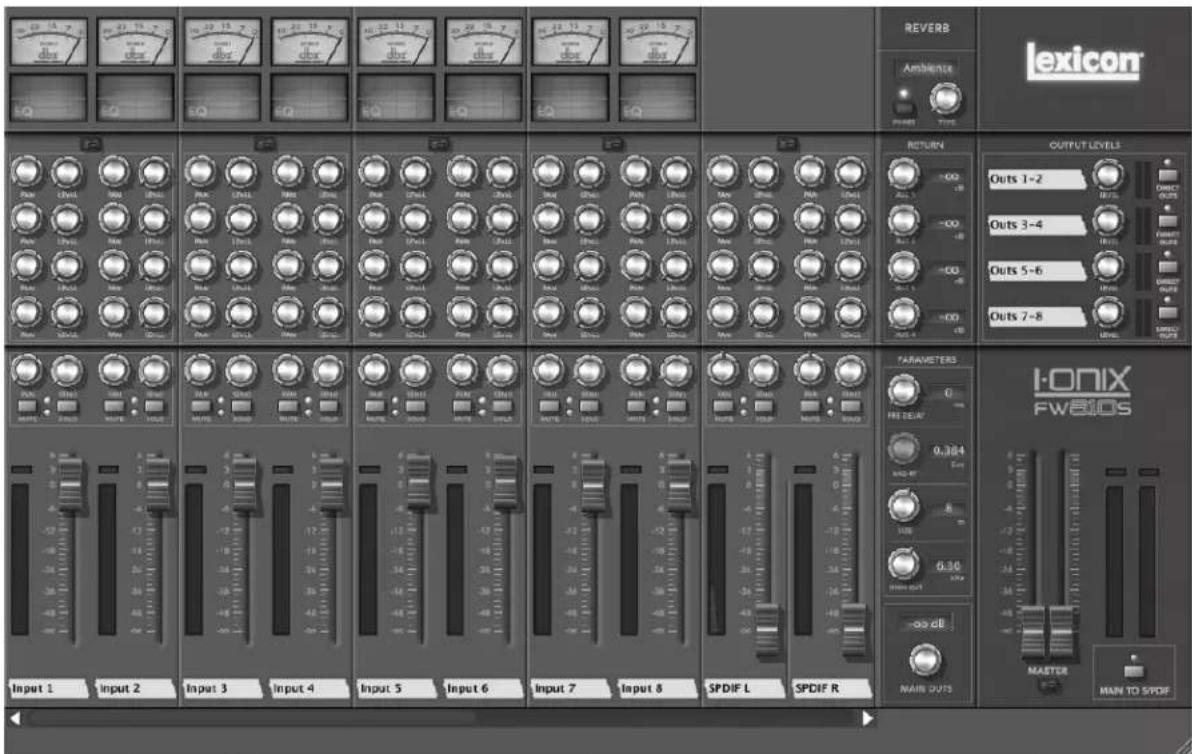
Task: Click the link icon above the SPDIF channels
Action: click(788, 143)
